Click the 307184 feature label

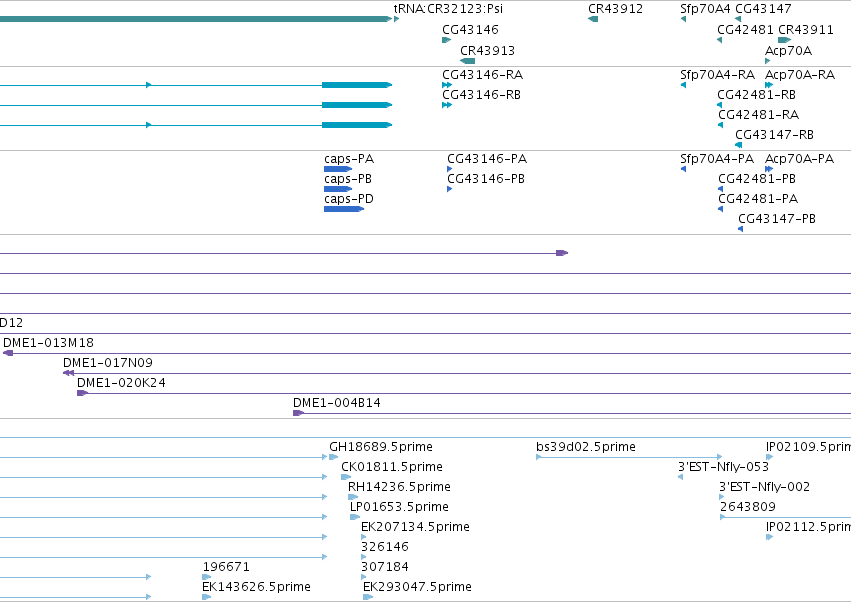[385, 567]
